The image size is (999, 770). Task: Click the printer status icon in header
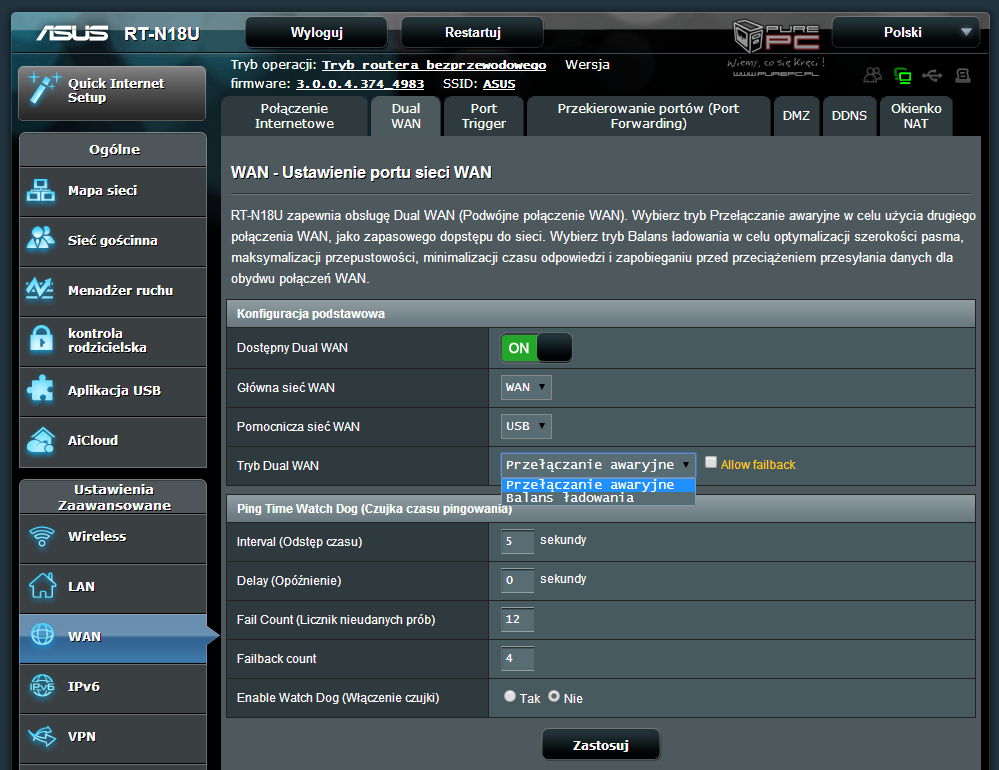(x=963, y=76)
